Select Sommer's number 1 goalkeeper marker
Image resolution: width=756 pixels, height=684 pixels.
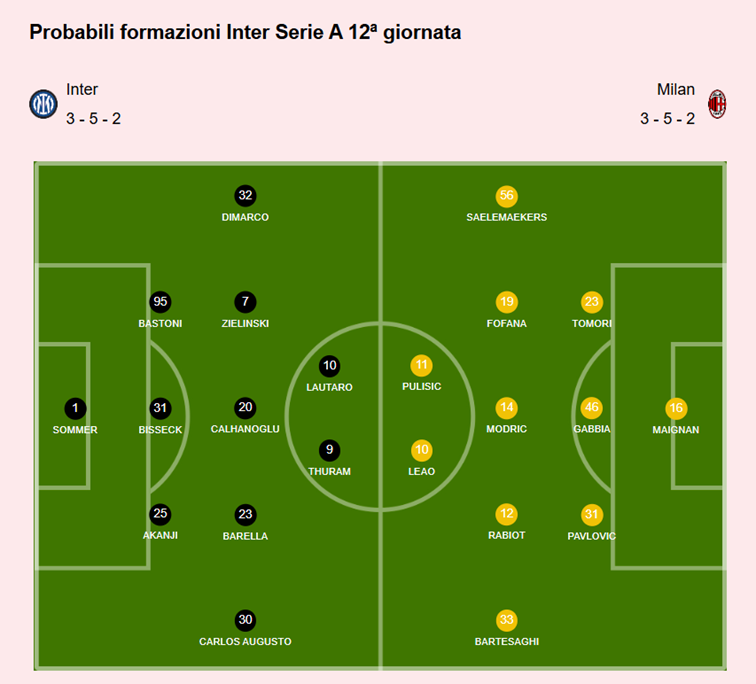(x=75, y=408)
